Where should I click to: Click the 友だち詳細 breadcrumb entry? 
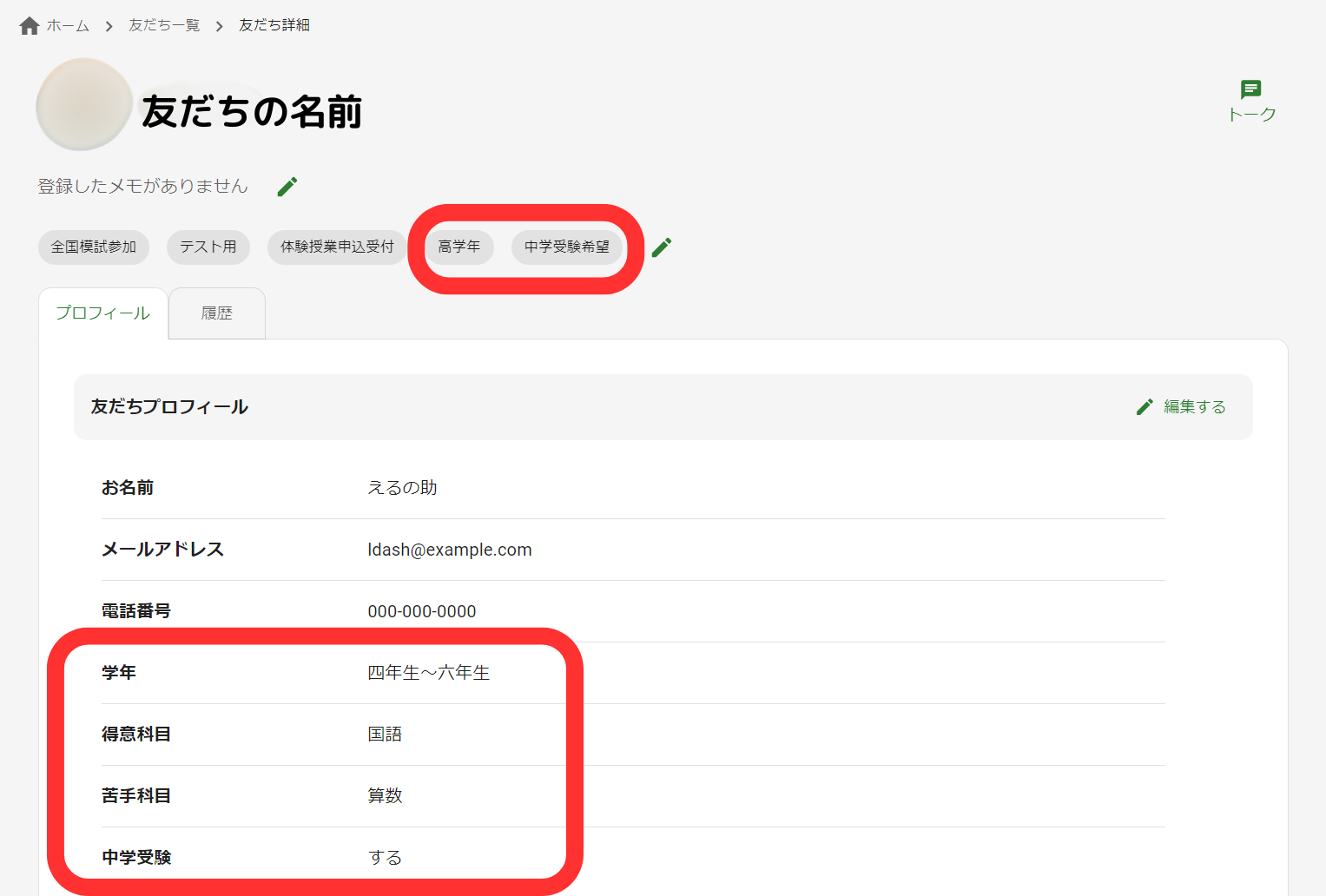click(274, 25)
